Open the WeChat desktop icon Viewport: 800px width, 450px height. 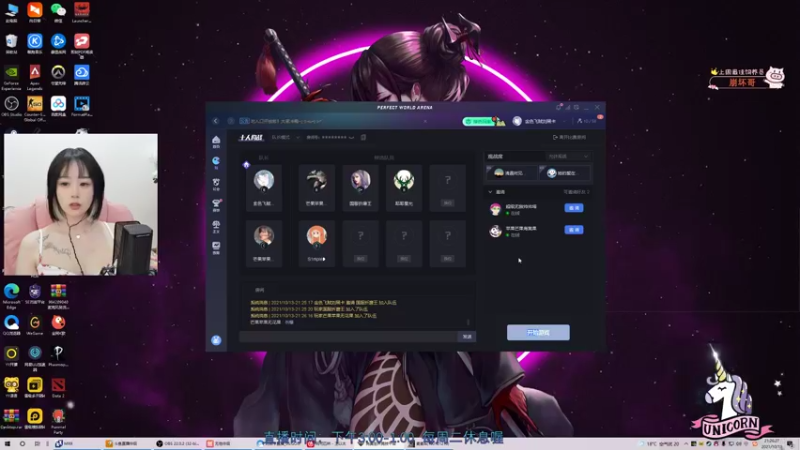point(58,13)
